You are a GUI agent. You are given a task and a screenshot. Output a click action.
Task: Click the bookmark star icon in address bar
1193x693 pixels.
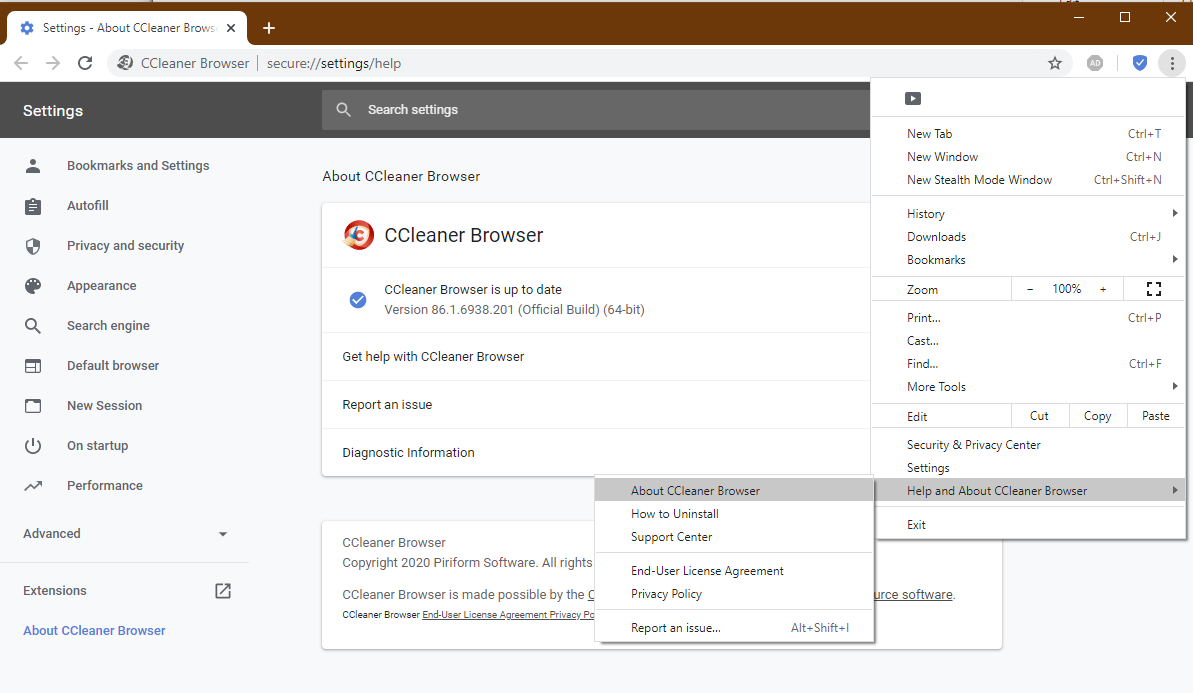[x=1054, y=63]
